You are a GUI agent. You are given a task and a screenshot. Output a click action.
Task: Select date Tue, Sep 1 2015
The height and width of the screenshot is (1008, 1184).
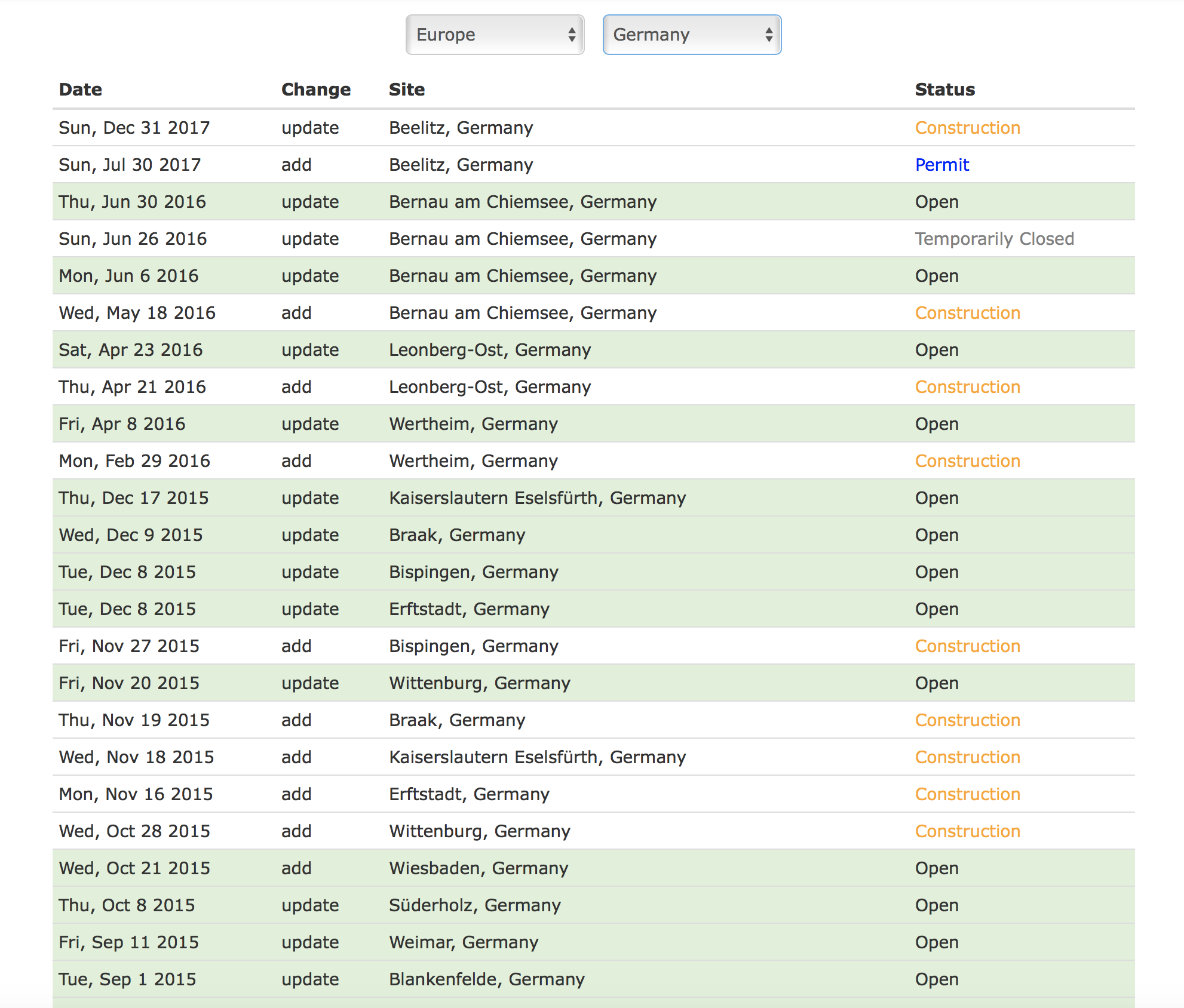pos(128,979)
